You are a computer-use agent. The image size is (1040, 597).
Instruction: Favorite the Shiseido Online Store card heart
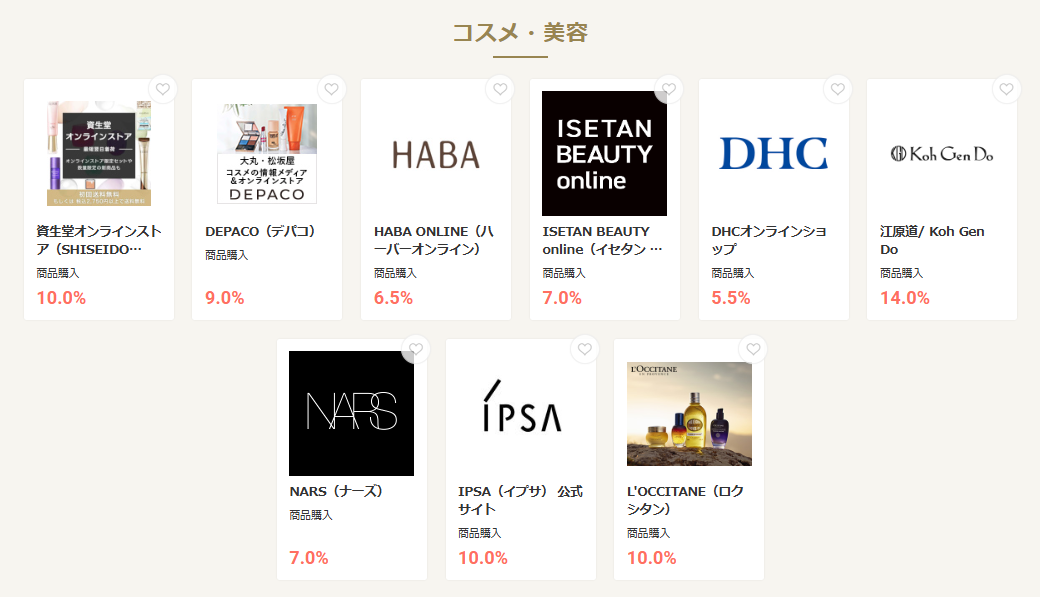(x=162, y=89)
